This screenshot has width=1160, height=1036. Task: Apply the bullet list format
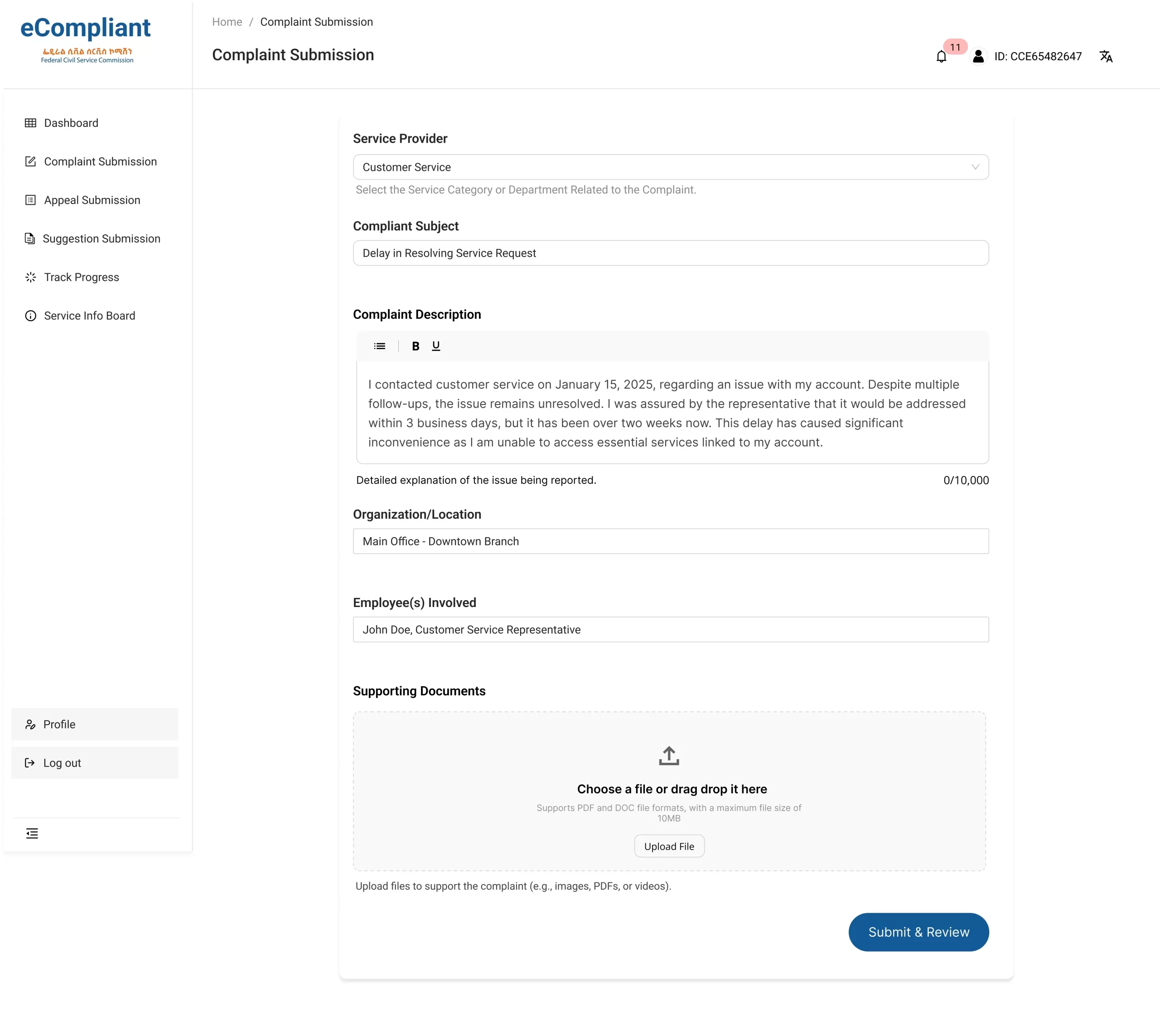(x=379, y=346)
